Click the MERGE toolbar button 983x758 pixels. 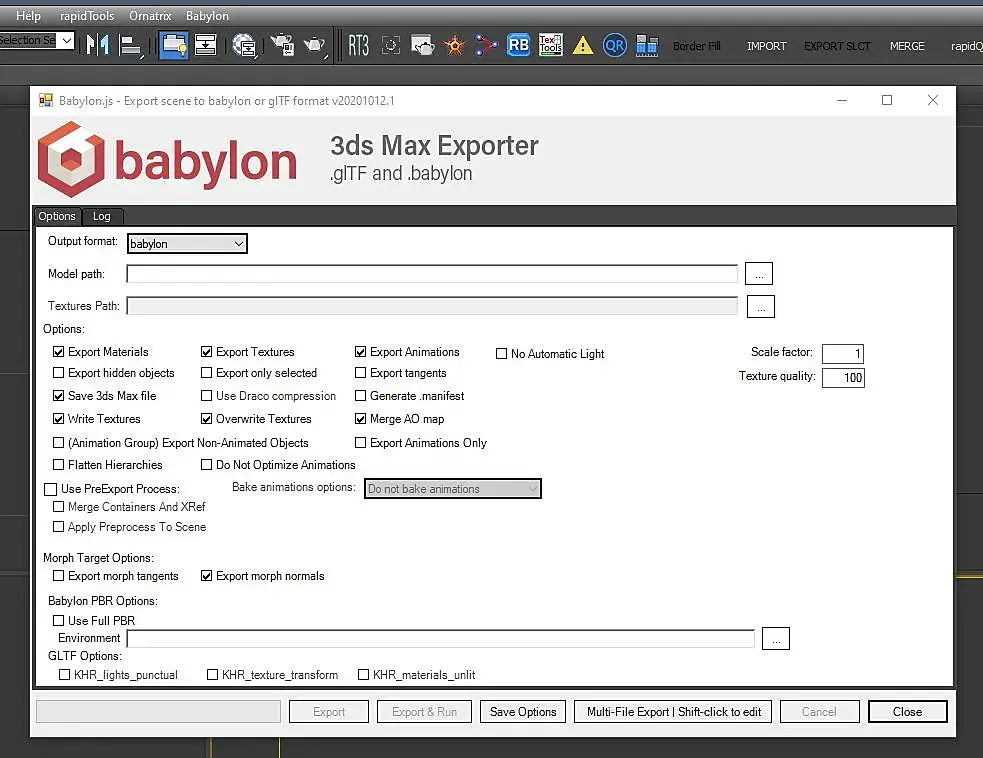(x=907, y=46)
